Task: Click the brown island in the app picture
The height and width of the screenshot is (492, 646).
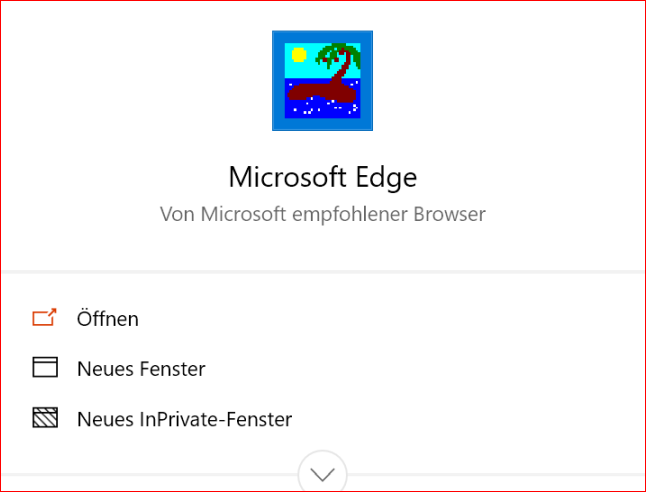Action: pos(321,91)
